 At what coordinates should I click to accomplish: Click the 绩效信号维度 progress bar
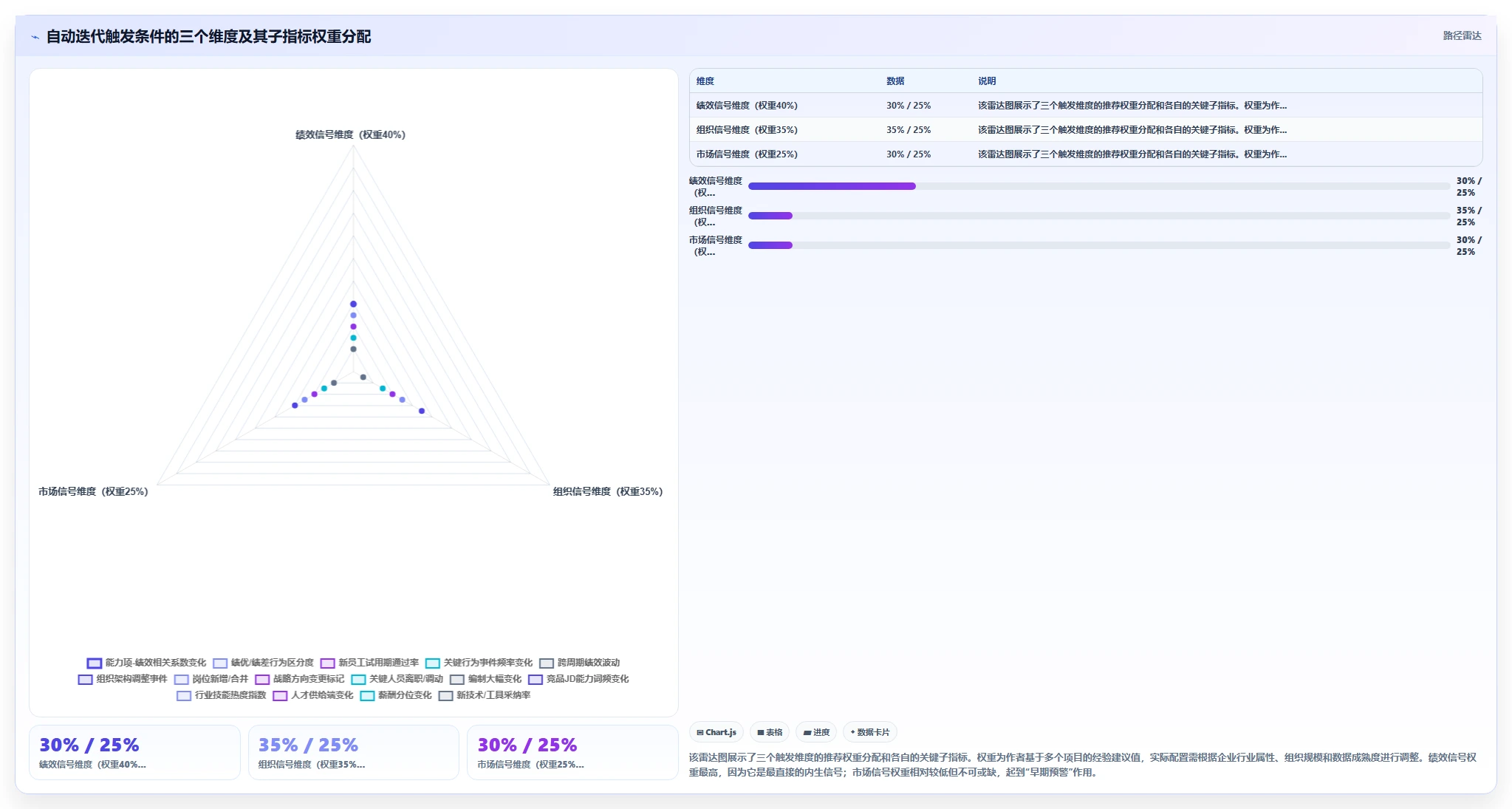click(x=1099, y=186)
